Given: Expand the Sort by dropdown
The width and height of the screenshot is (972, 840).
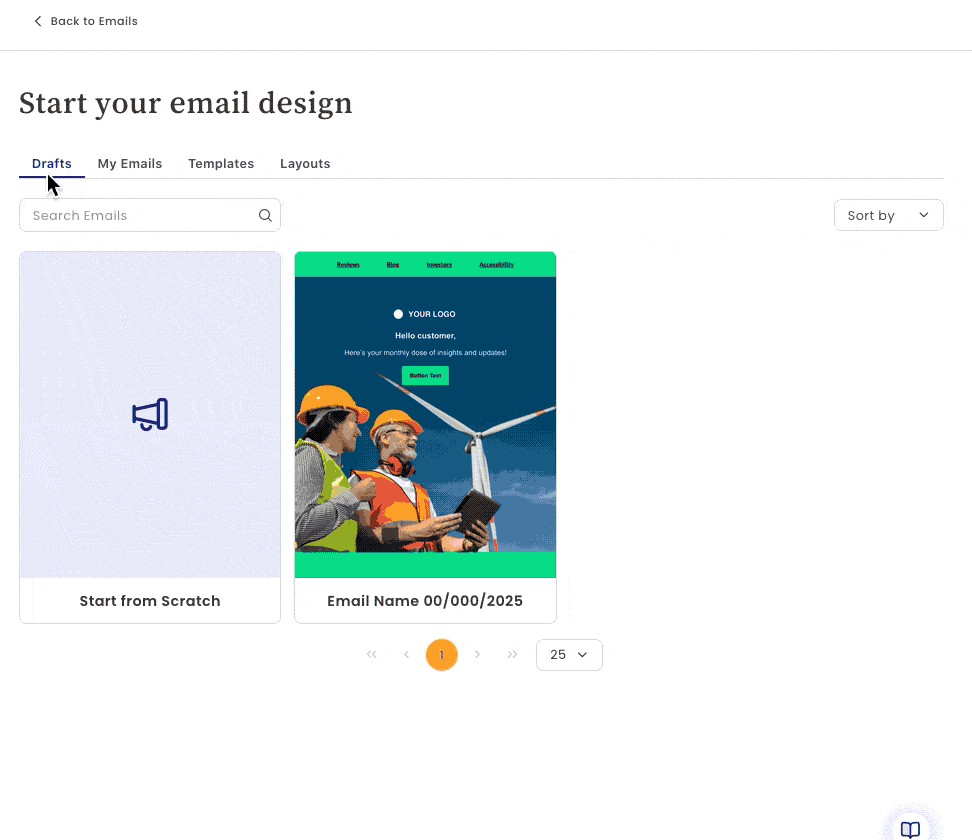Looking at the screenshot, I should coord(888,215).
